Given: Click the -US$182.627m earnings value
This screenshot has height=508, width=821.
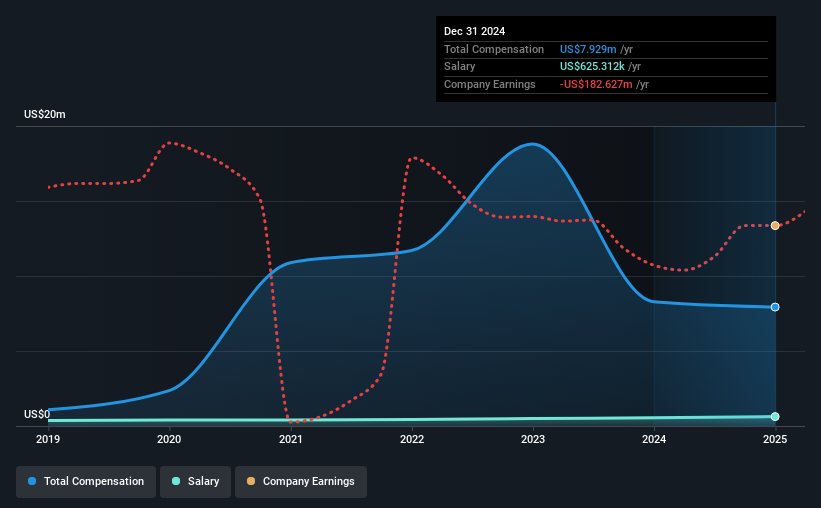Looking at the screenshot, I should coord(596,84).
